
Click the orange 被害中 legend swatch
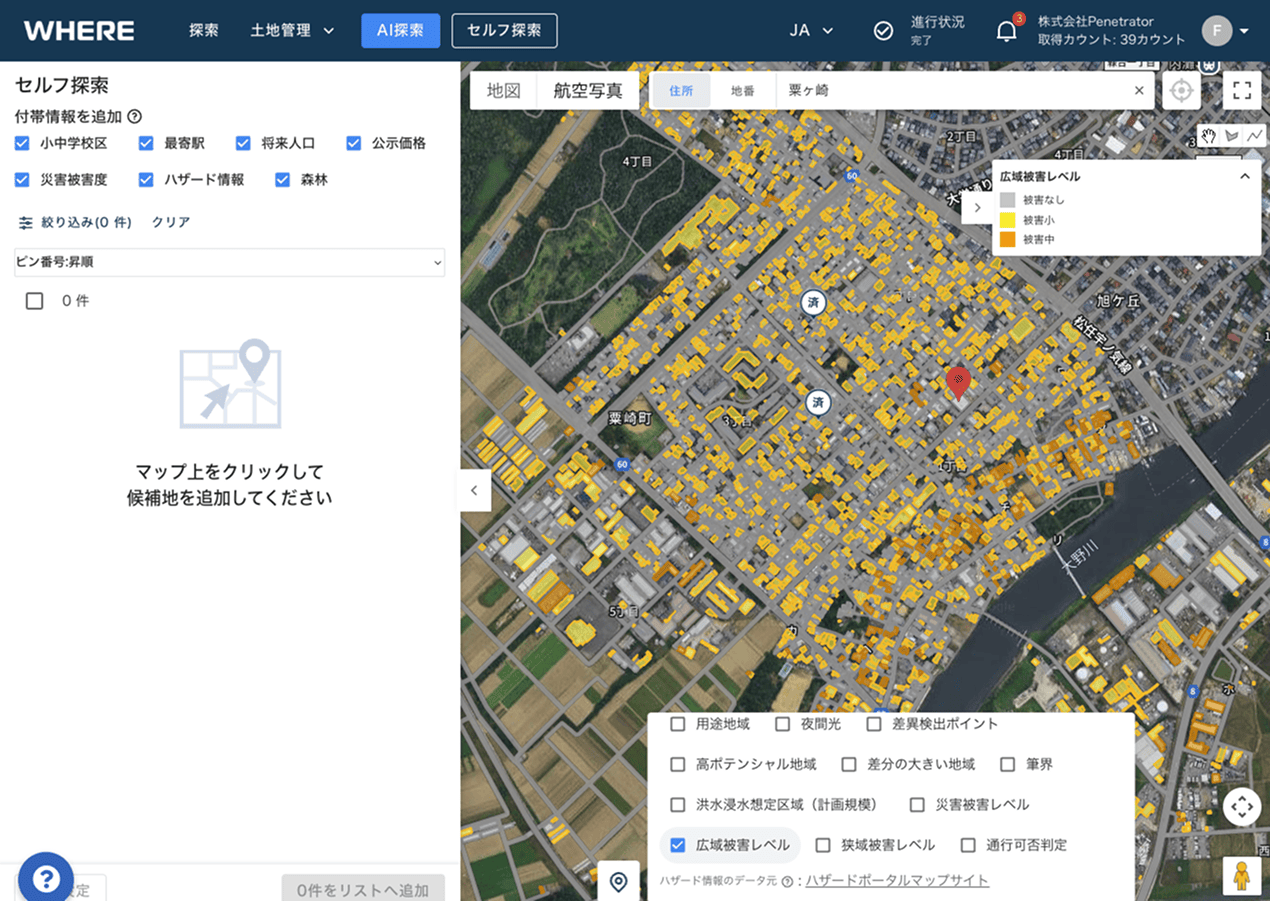[1007, 240]
